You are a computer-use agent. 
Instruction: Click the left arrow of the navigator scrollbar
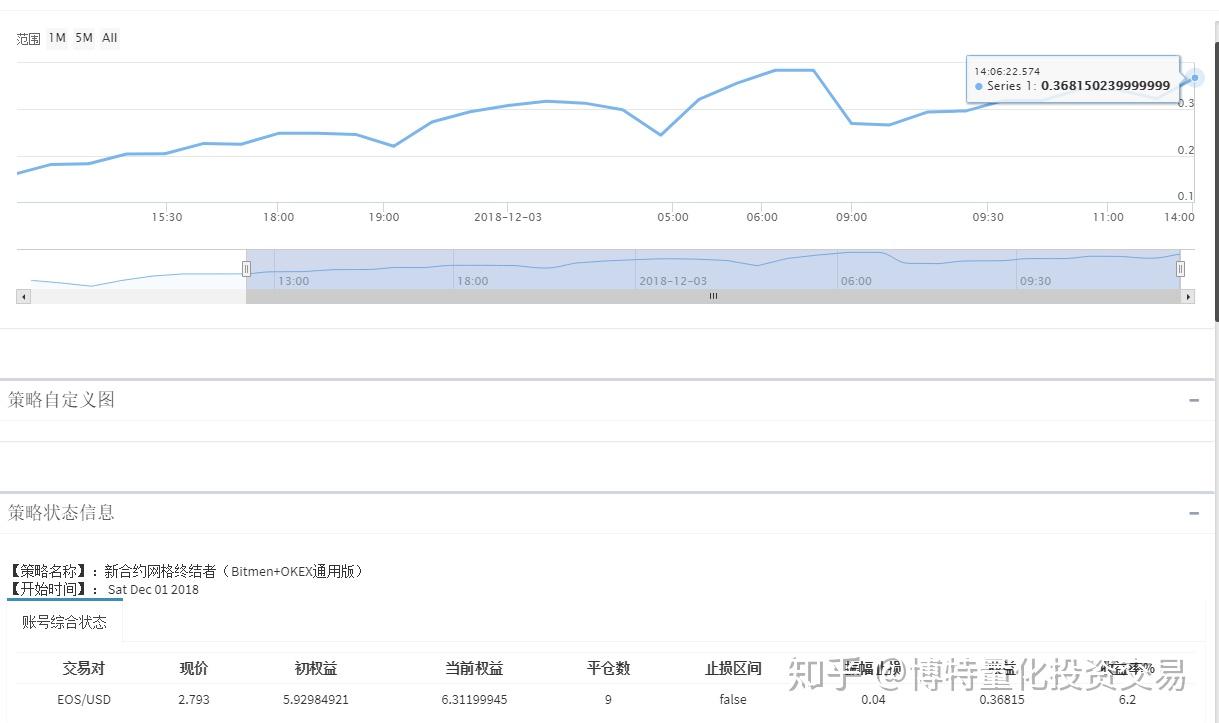23,296
